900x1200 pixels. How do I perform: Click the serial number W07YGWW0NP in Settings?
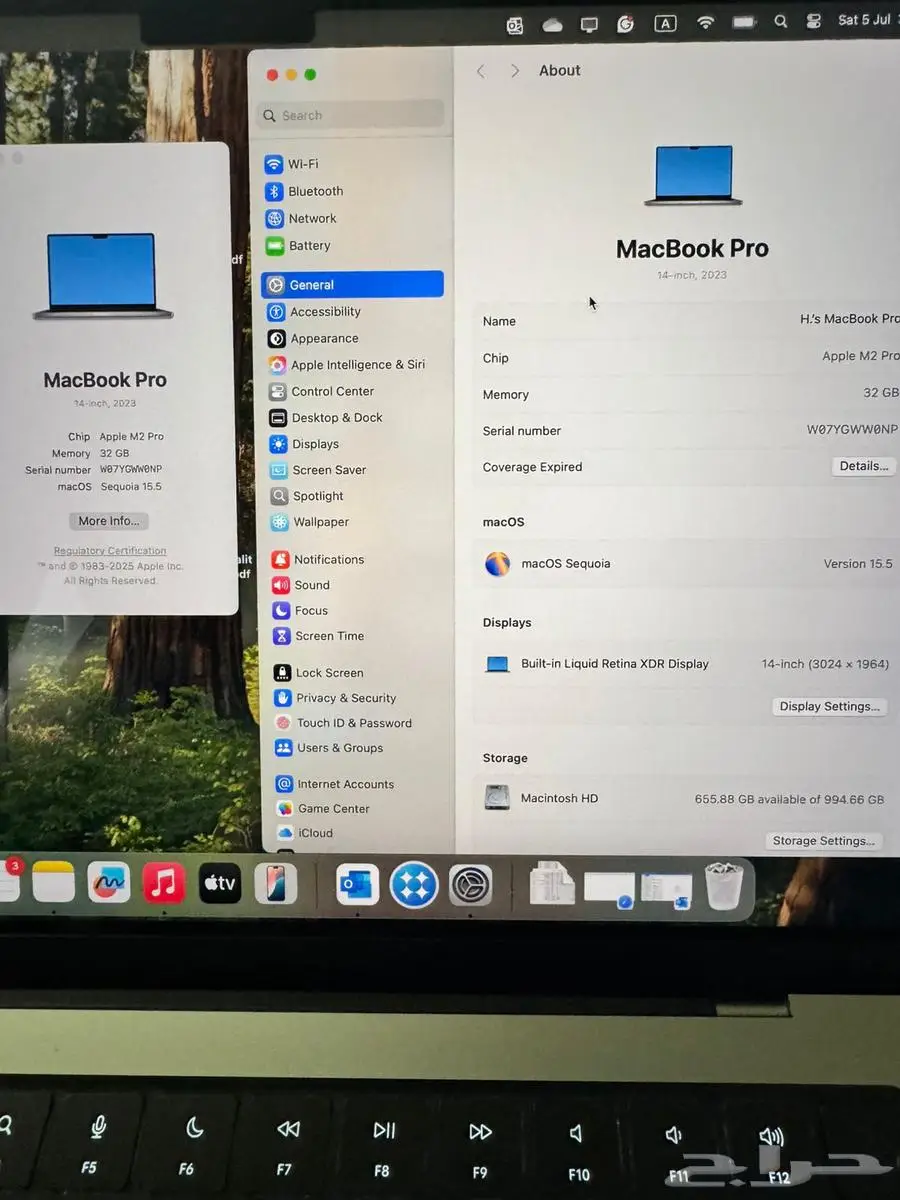tap(853, 430)
